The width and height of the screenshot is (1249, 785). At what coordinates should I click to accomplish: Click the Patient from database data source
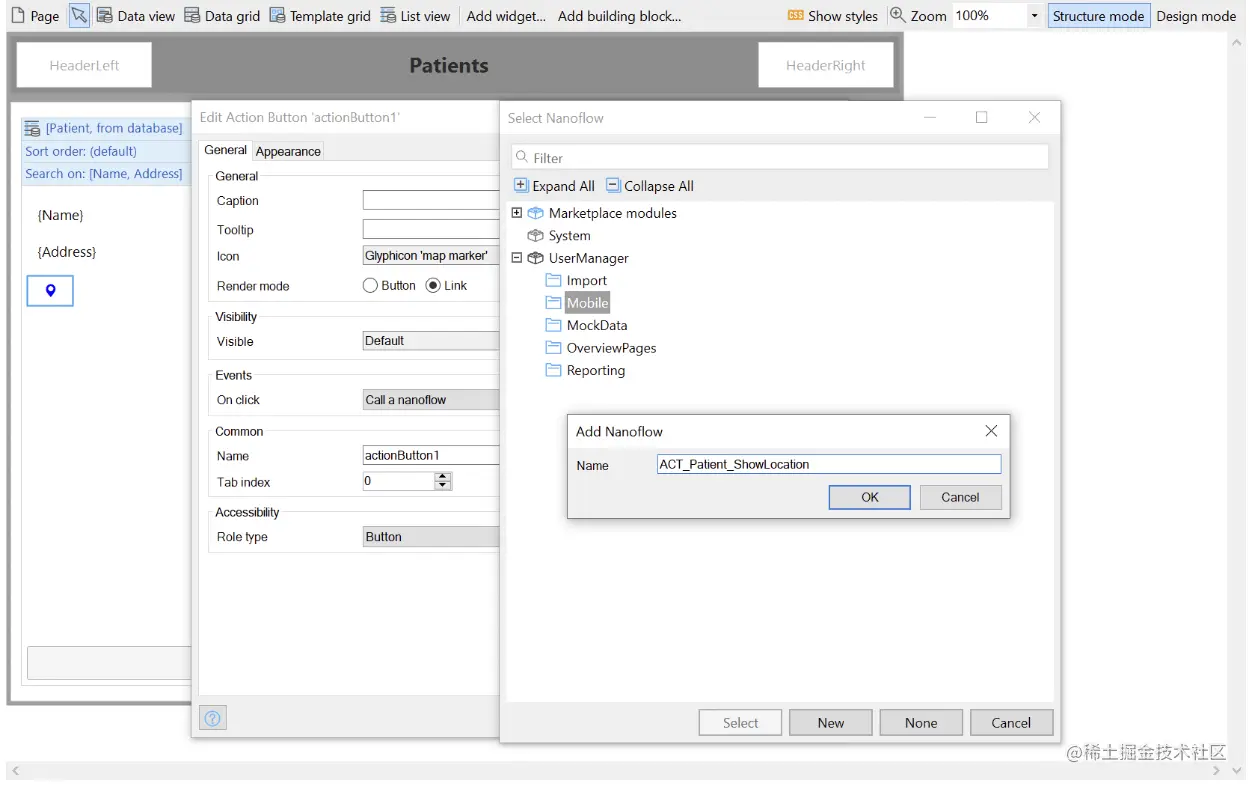pos(105,128)
